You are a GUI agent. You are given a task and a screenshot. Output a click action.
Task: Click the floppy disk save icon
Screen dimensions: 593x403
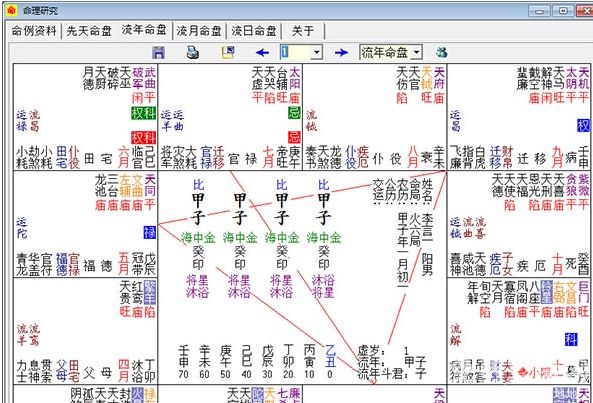click(x=158, y=53)
